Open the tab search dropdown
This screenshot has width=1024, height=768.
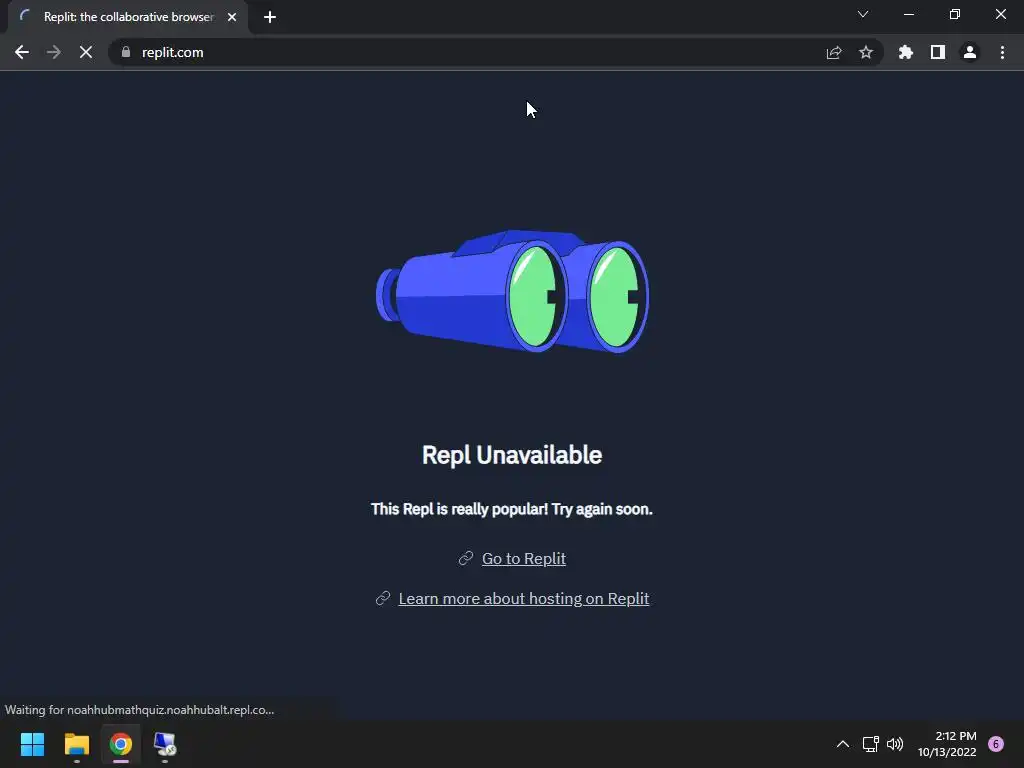click(863, 14)
